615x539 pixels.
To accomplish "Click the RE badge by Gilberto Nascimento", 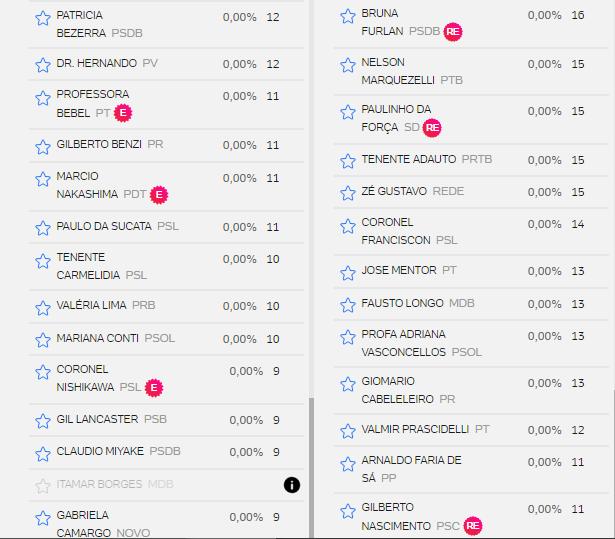I will pos(473,526).
